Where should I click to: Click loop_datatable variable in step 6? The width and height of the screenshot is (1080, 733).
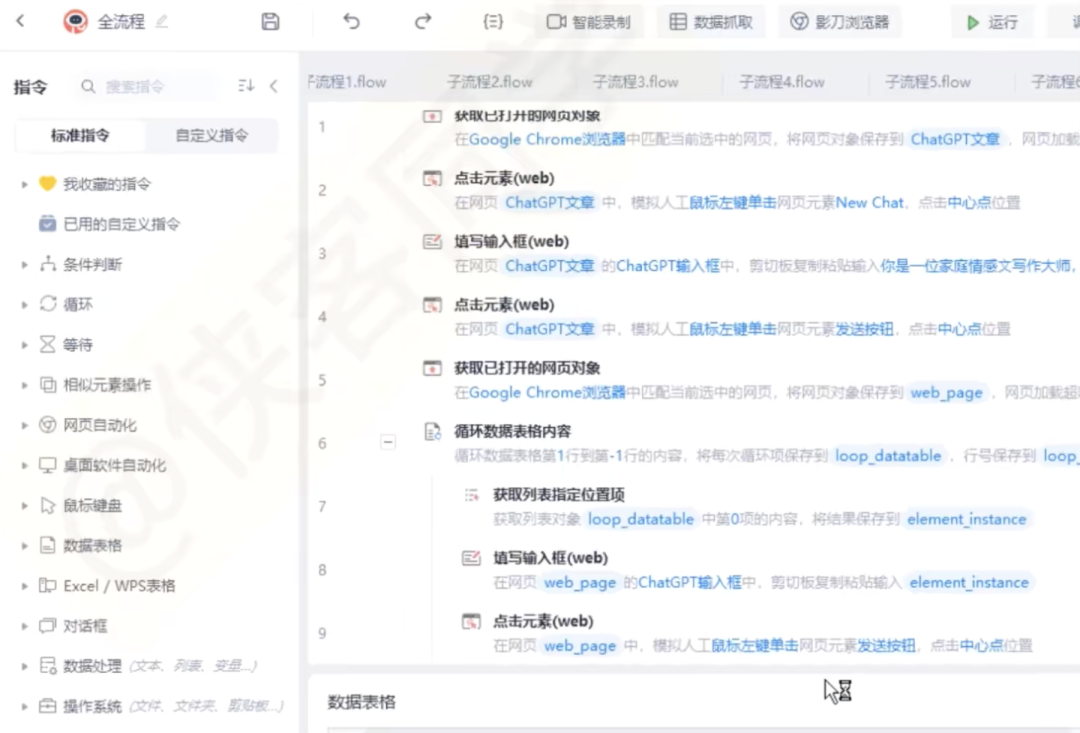pos(889,456)
